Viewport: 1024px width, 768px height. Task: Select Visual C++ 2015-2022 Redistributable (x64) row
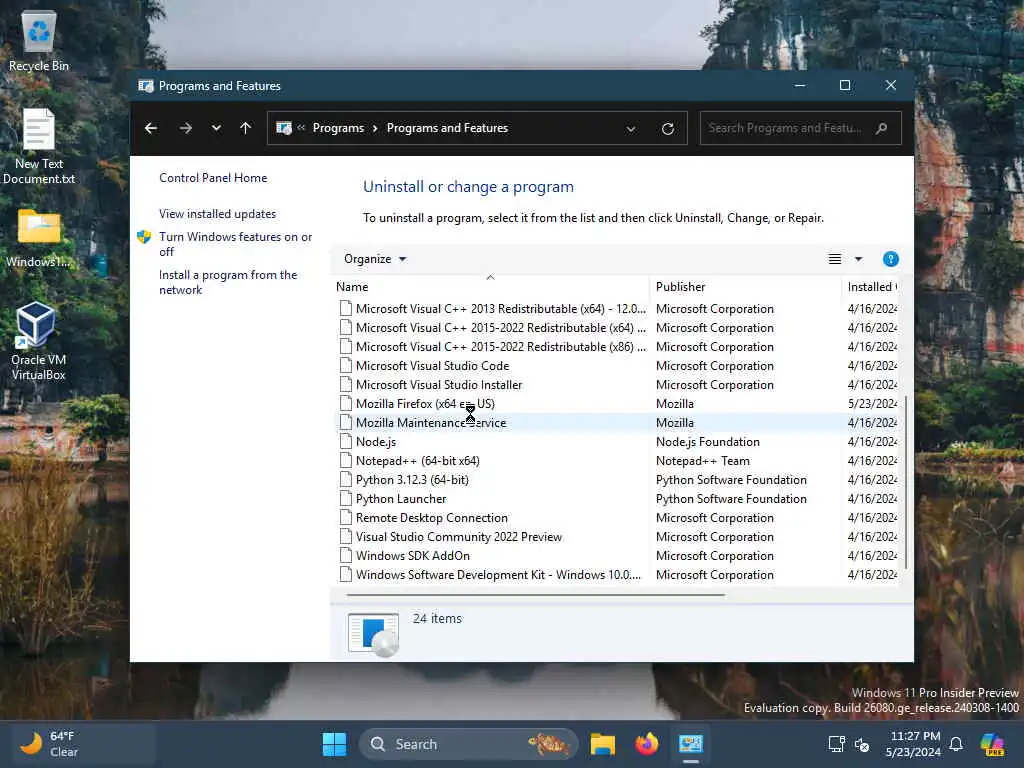[617, 328]
